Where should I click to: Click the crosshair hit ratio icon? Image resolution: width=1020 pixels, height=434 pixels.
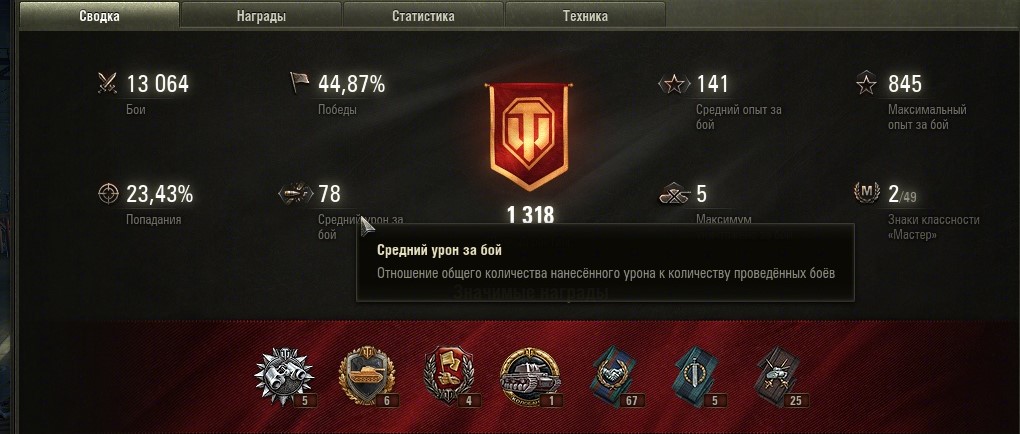click(x=107, y=193)
